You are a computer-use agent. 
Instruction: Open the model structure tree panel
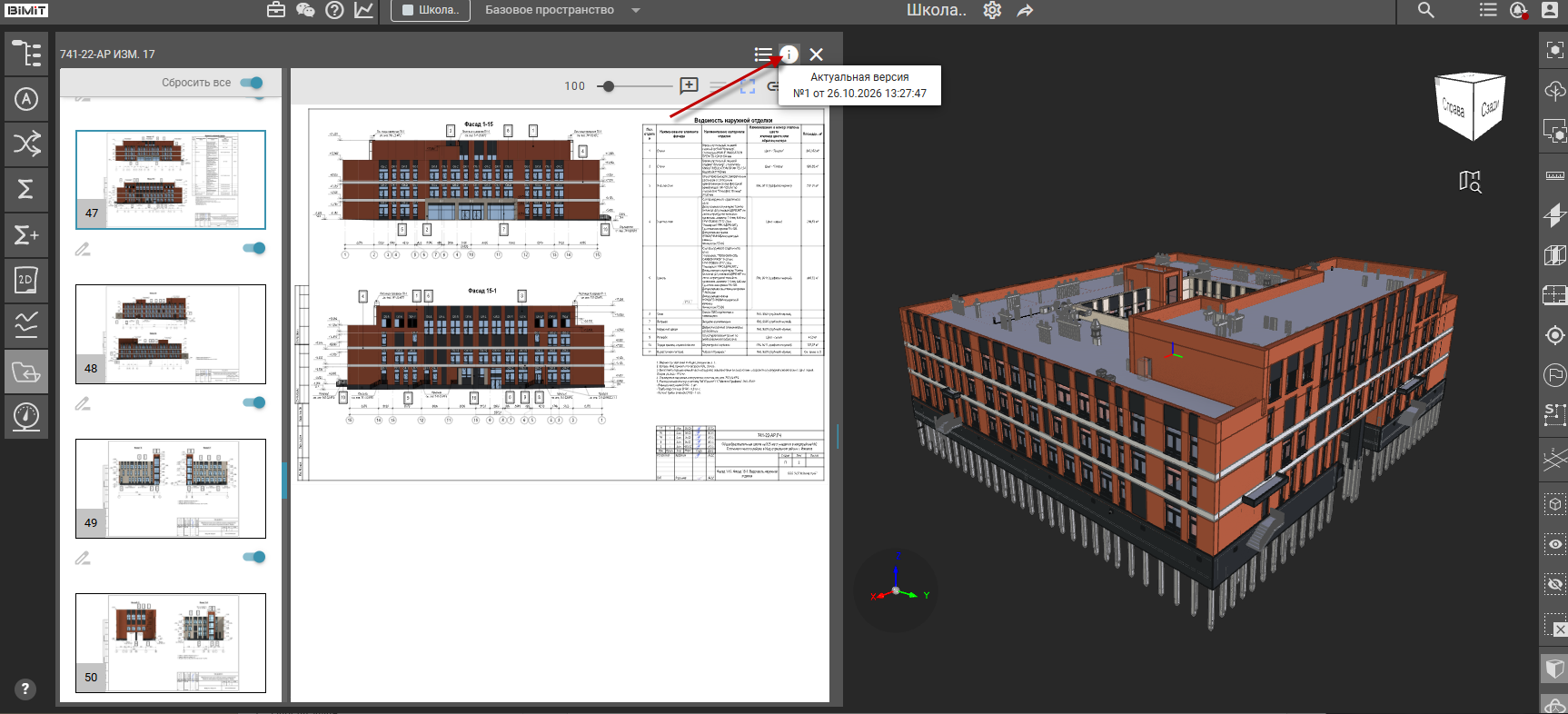point(26,55)
